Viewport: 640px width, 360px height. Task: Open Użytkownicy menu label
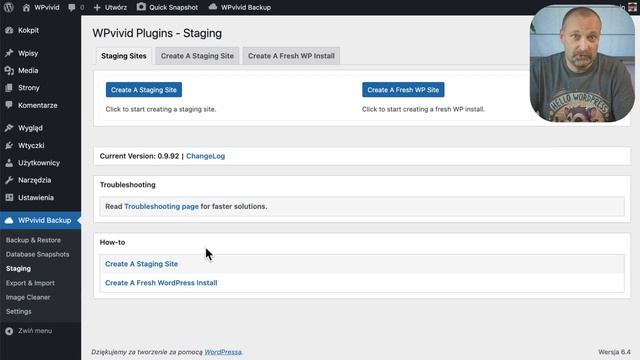(x=39, y=163)
